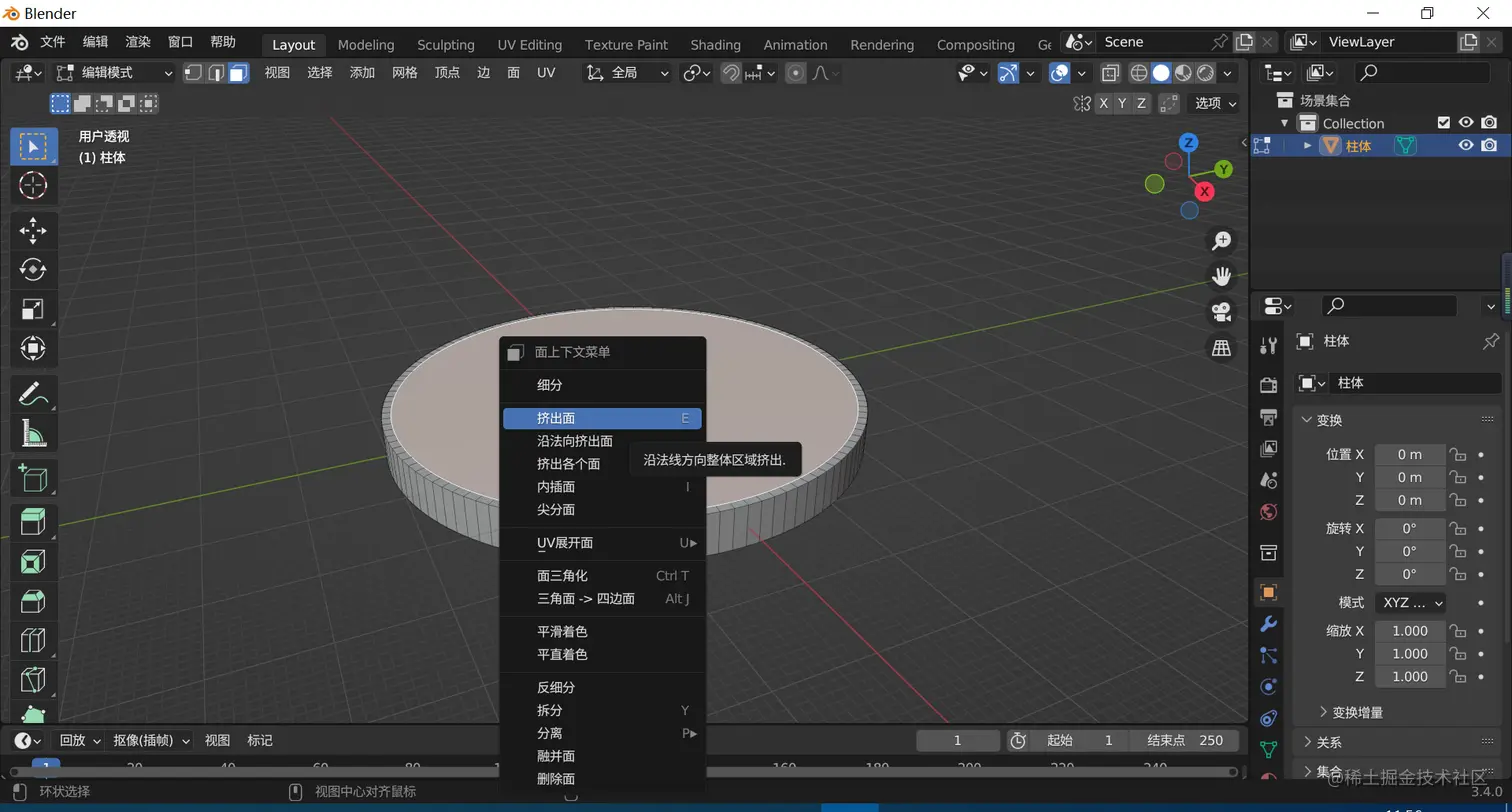
Task: Uncheck the Collection exclude checkbox
Action: click(x=1443, y=123)
